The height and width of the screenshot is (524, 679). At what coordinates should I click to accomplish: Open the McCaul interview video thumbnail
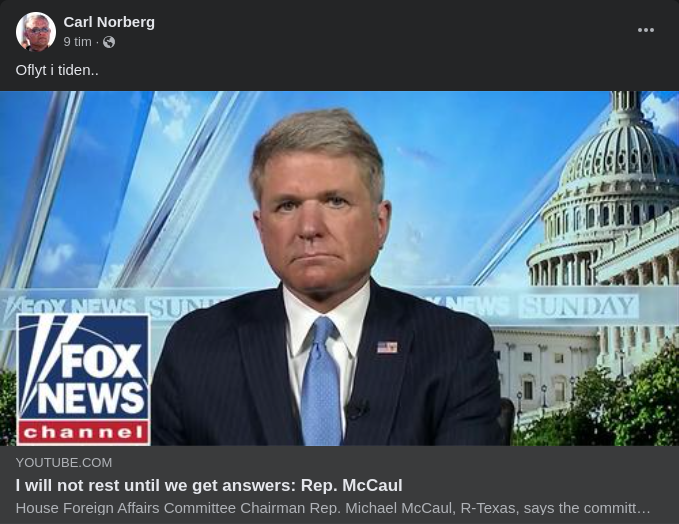click(340, 268)
